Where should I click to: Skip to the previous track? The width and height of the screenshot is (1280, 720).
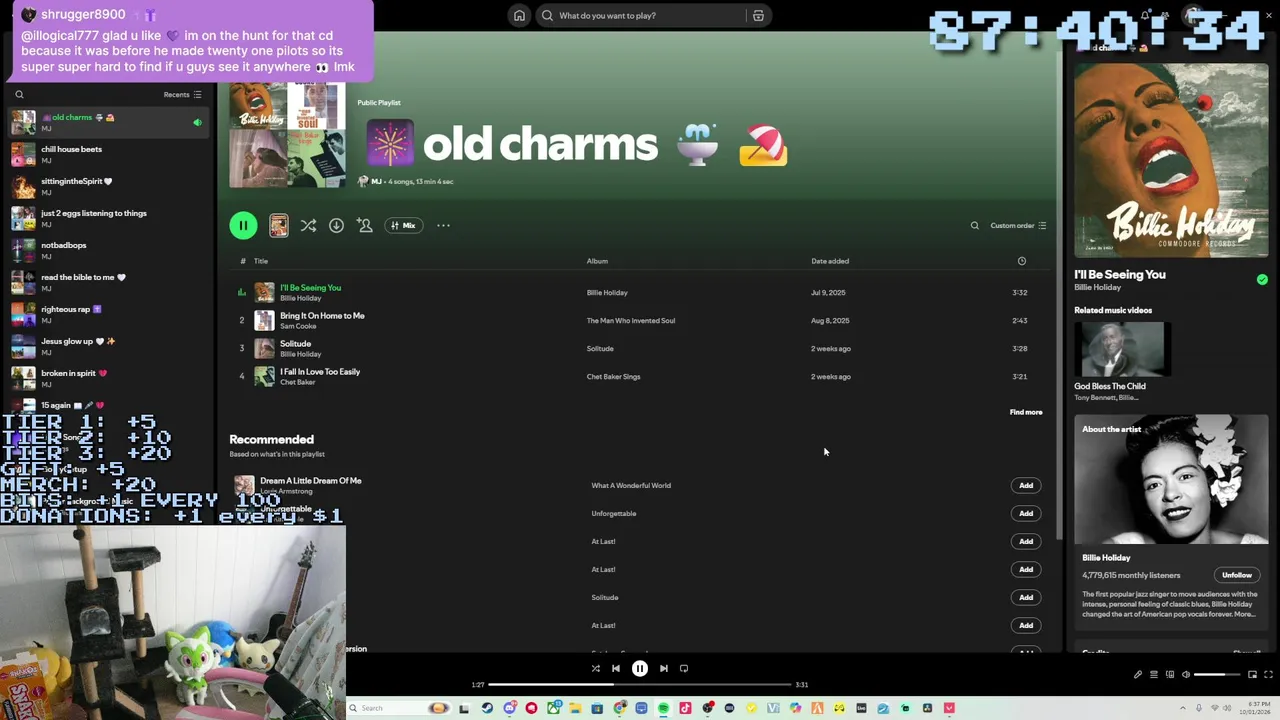[616, 668]
